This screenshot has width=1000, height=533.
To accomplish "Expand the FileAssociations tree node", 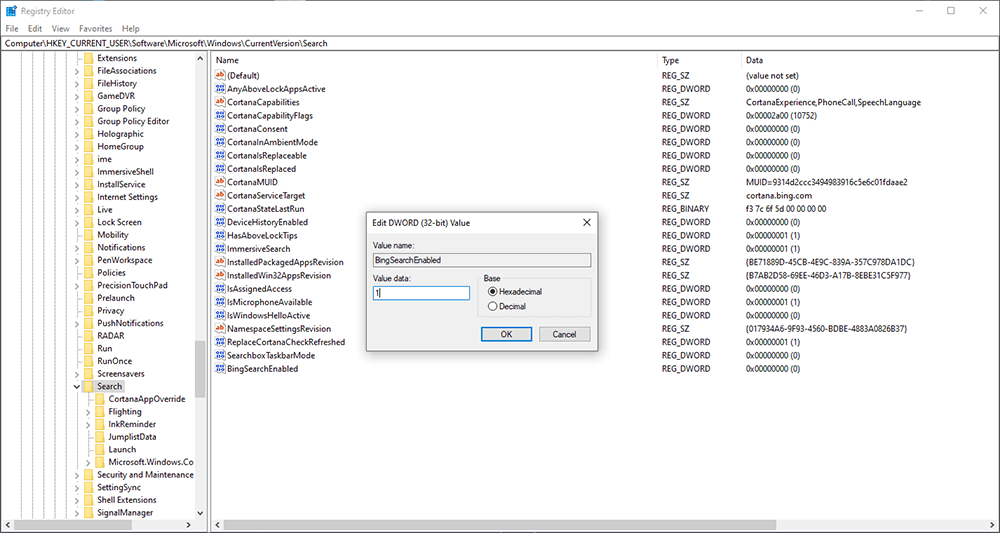I will [x=77, y=71].
